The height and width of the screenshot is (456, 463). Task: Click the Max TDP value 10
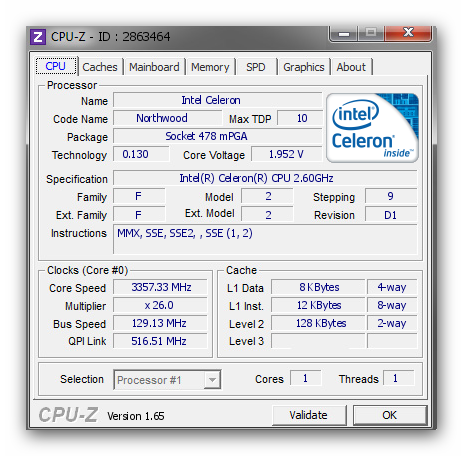click(300, 118)
